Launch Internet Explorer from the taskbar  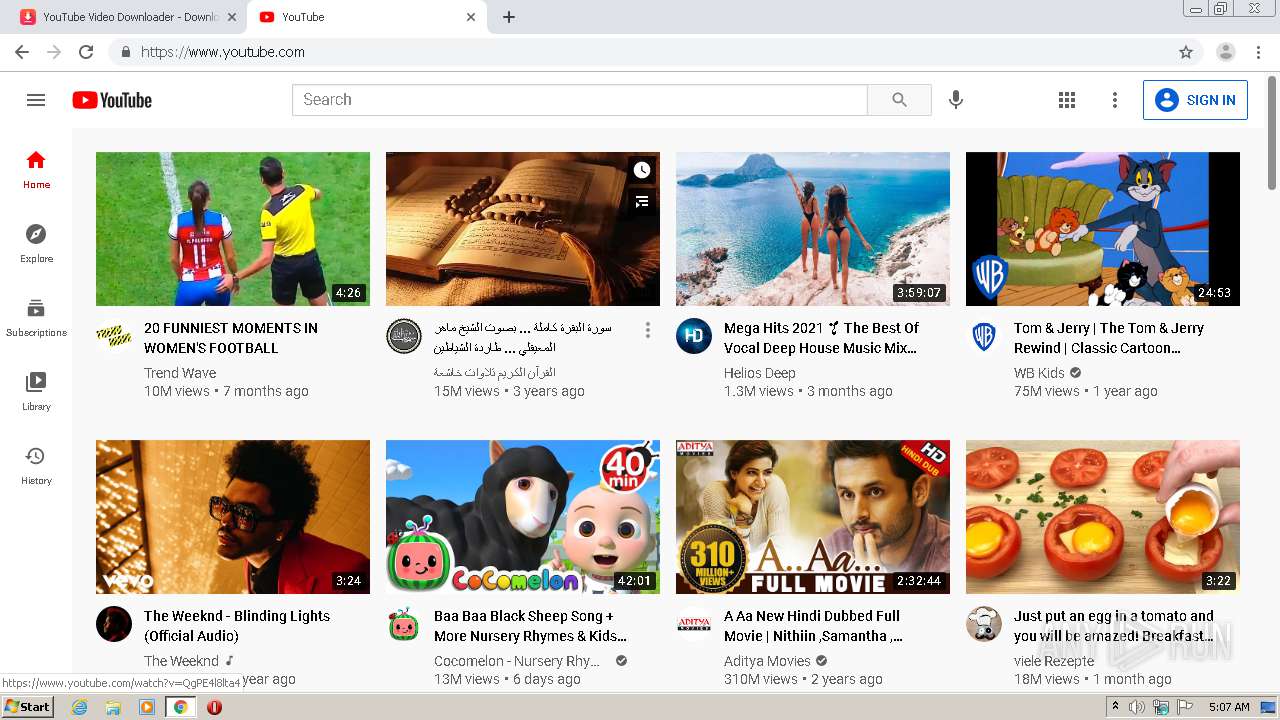click(80, 707)
